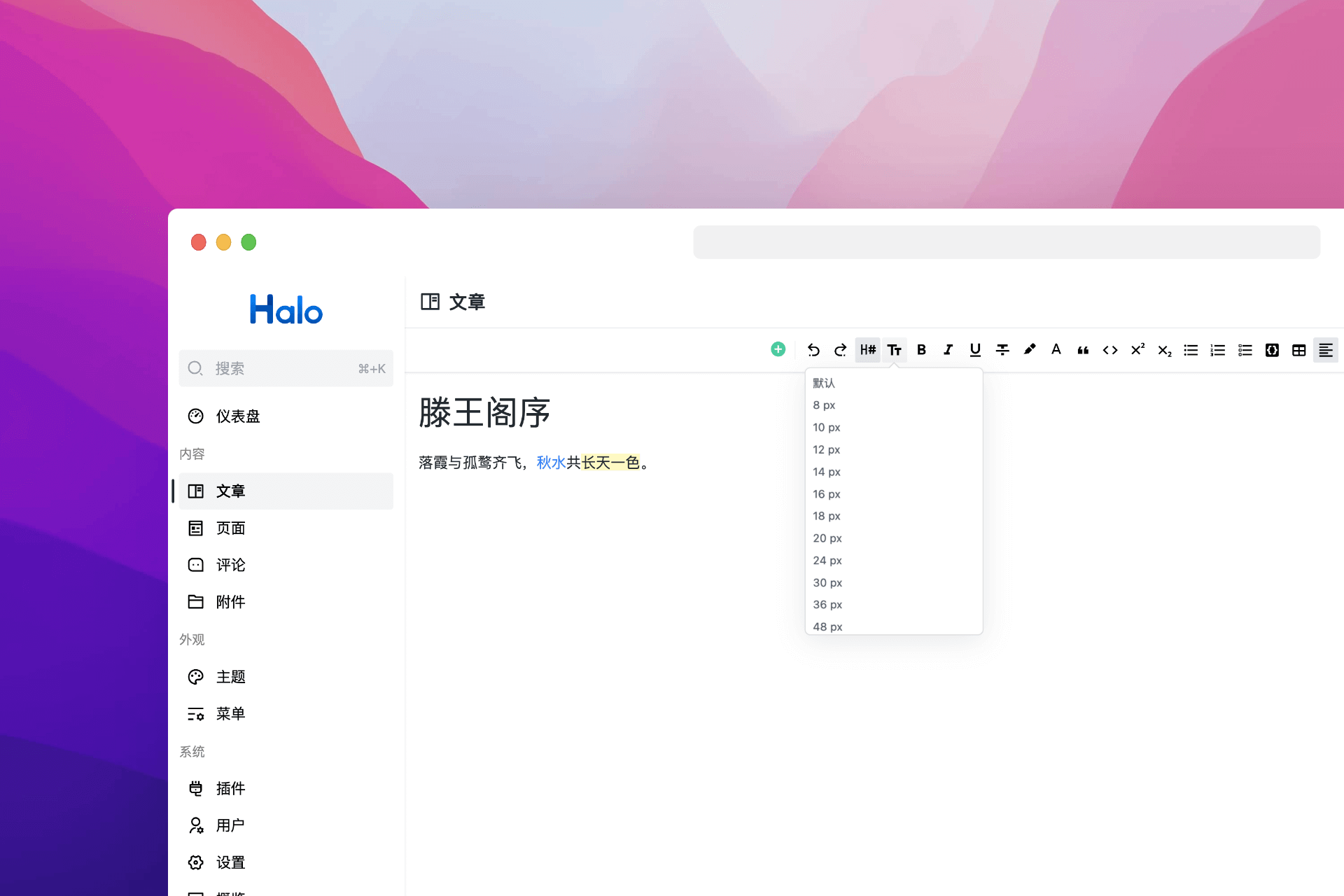
Task: Apply superscript formatting
Action: (1137, 350)
